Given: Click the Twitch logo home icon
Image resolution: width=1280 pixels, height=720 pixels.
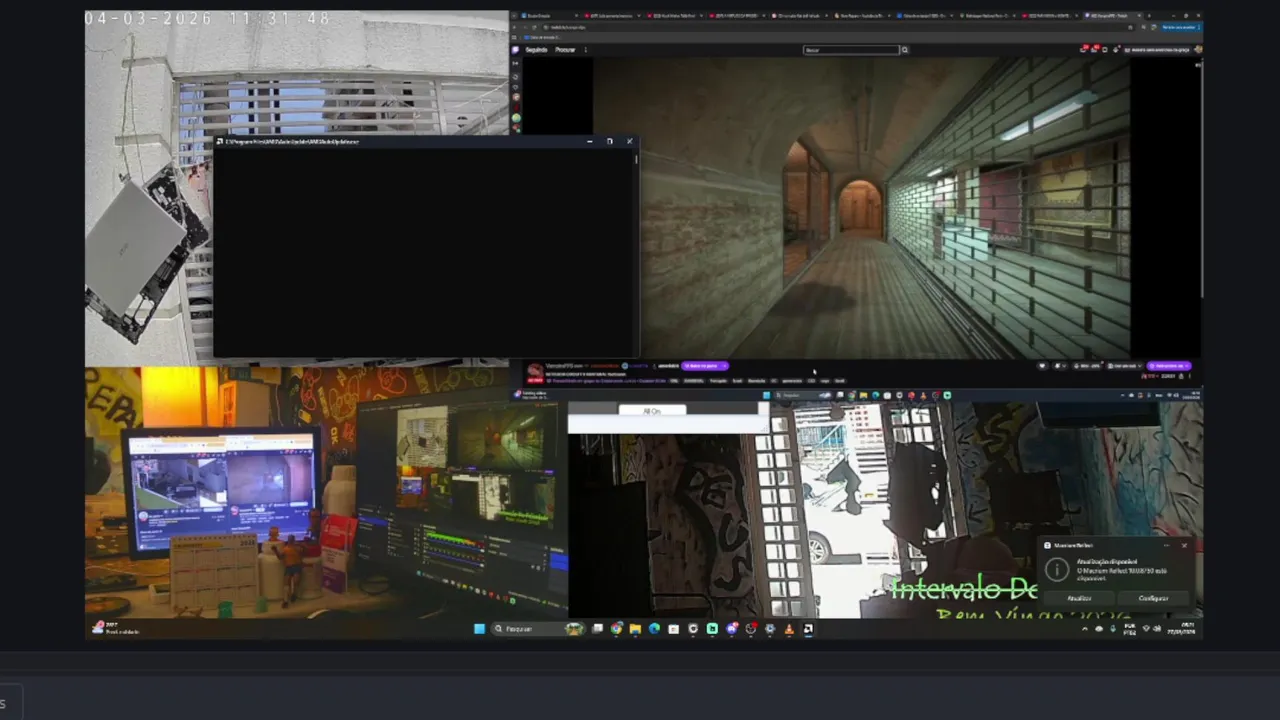Looking at the screenshot, I should tap(515, 50).
